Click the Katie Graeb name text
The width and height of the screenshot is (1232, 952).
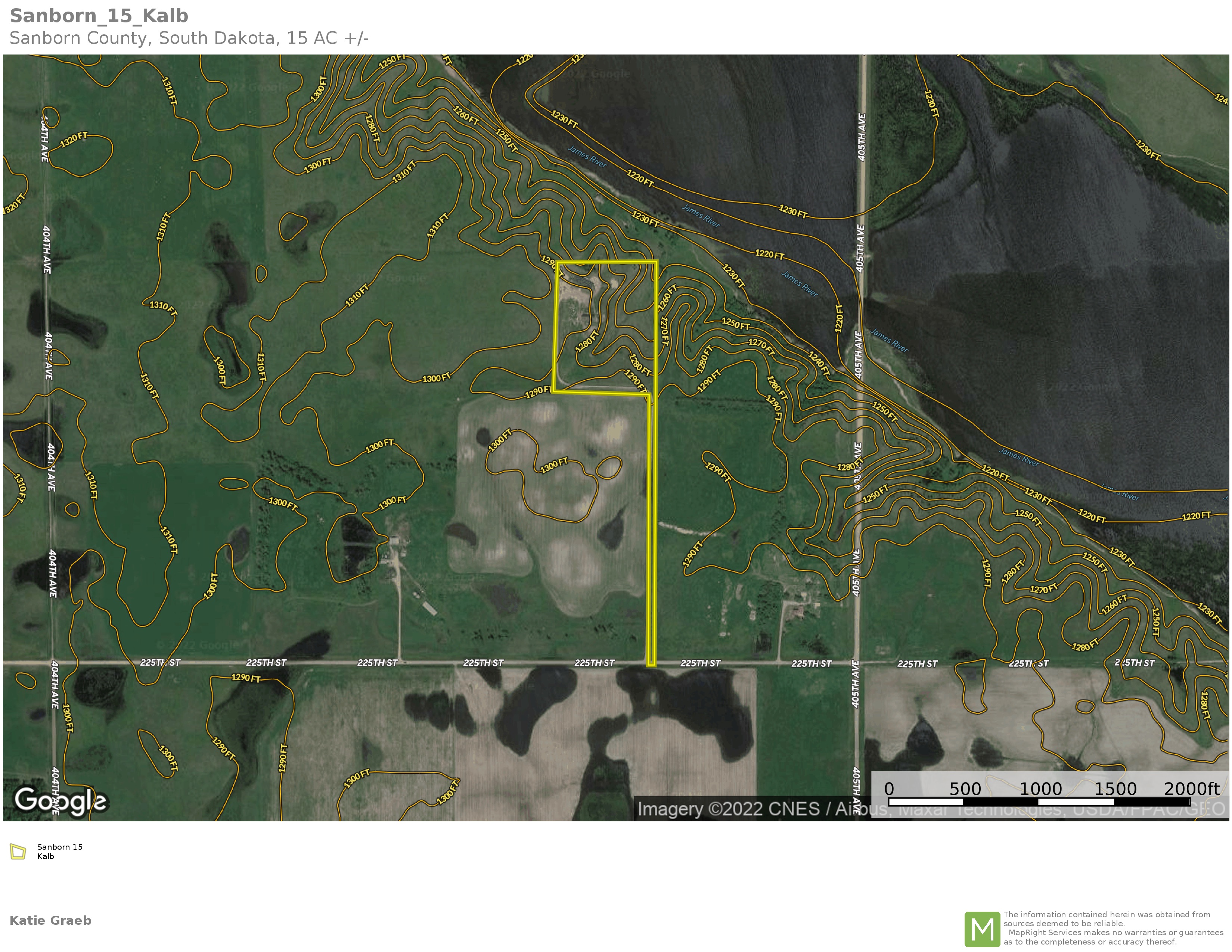50,920
